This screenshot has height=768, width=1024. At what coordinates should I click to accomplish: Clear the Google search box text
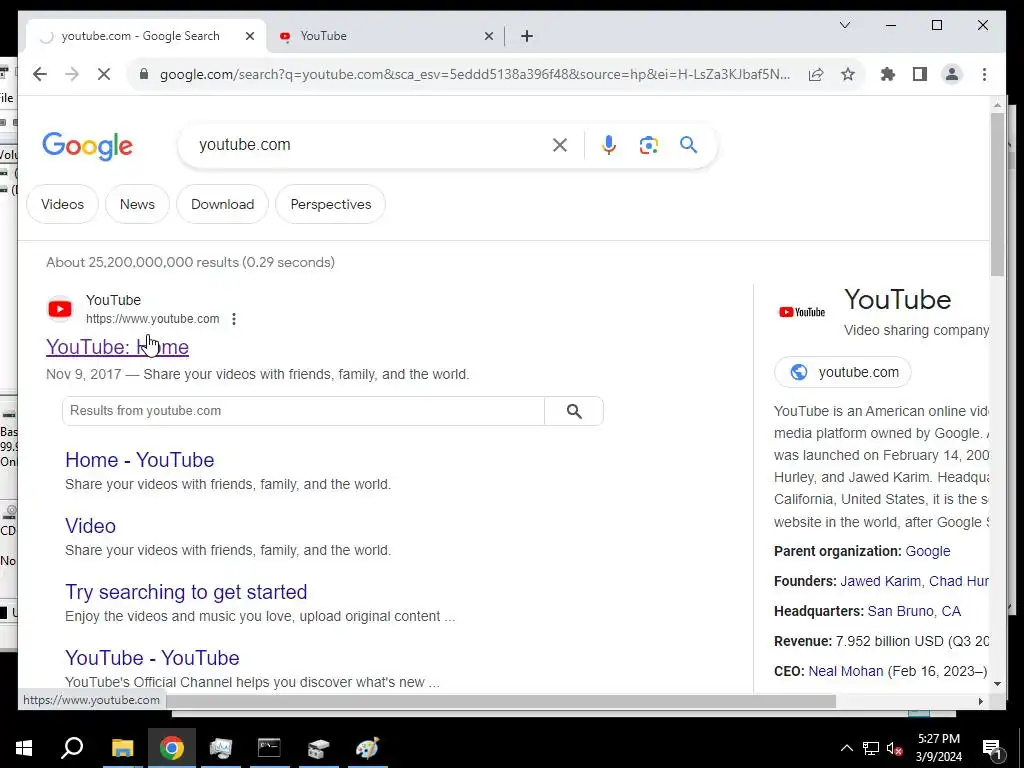click(x=560, y=145)
